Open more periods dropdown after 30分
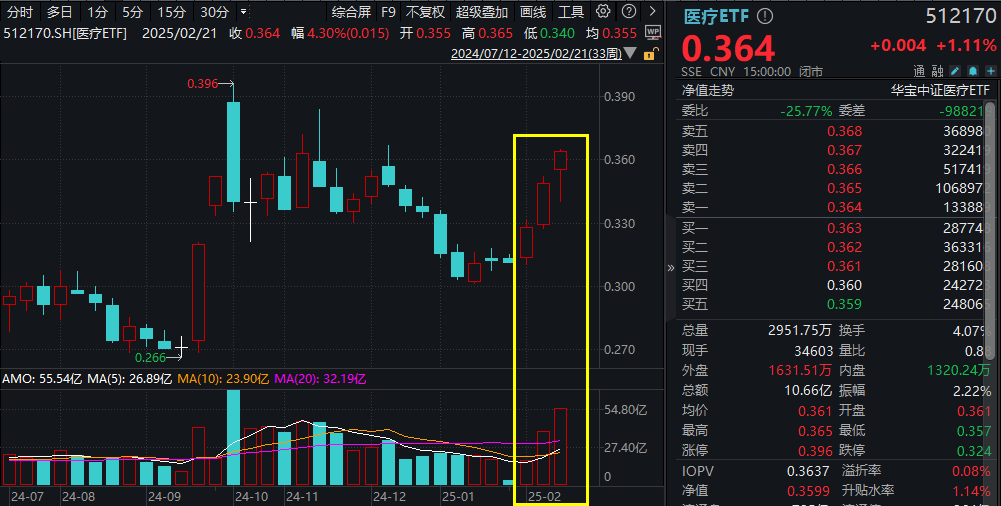The image size is (1001, 506). point(244,11)
